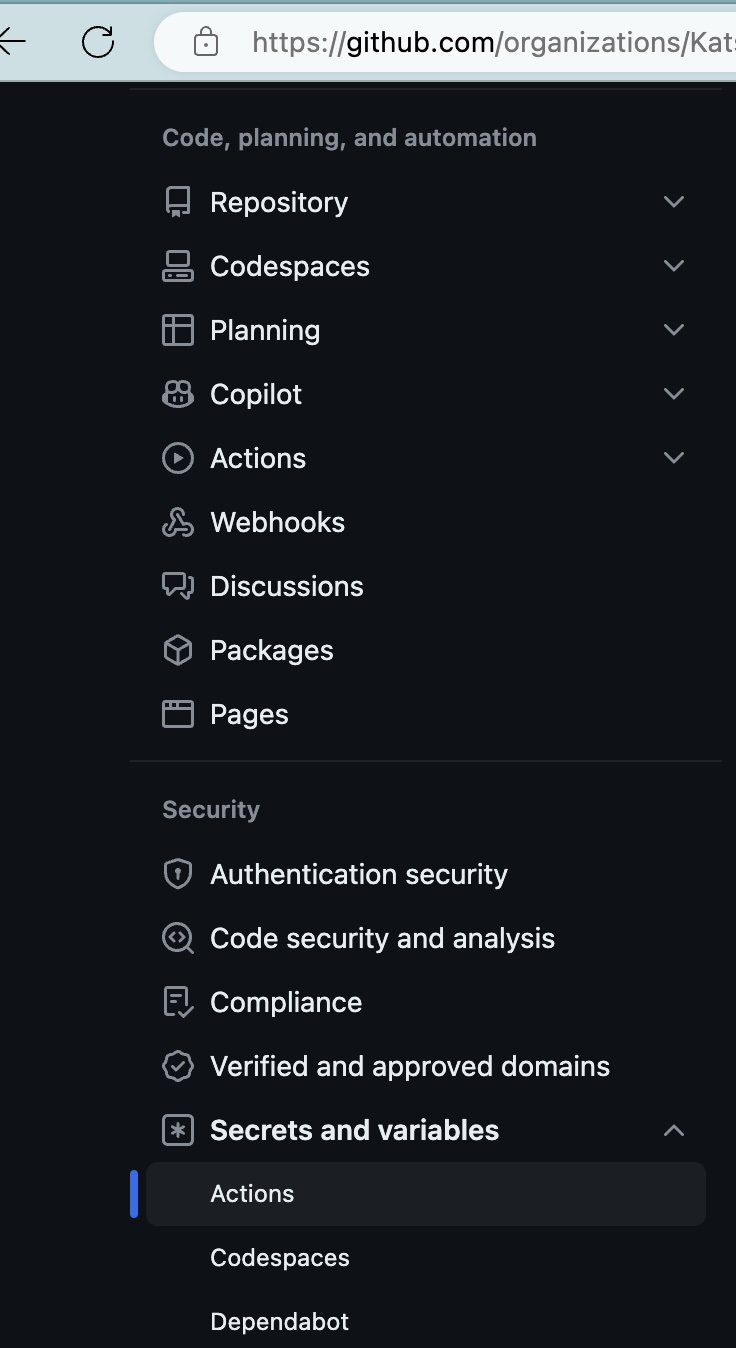Expand the Copilot settings chevron
The height and width of the screenshot is (1348, 736).
pos(674,394)
